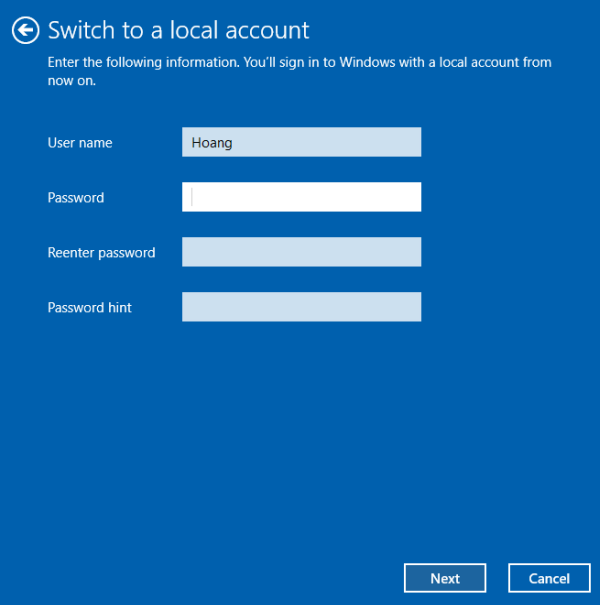
Task: Click the User name input field
Action: (x=301, y=142)
